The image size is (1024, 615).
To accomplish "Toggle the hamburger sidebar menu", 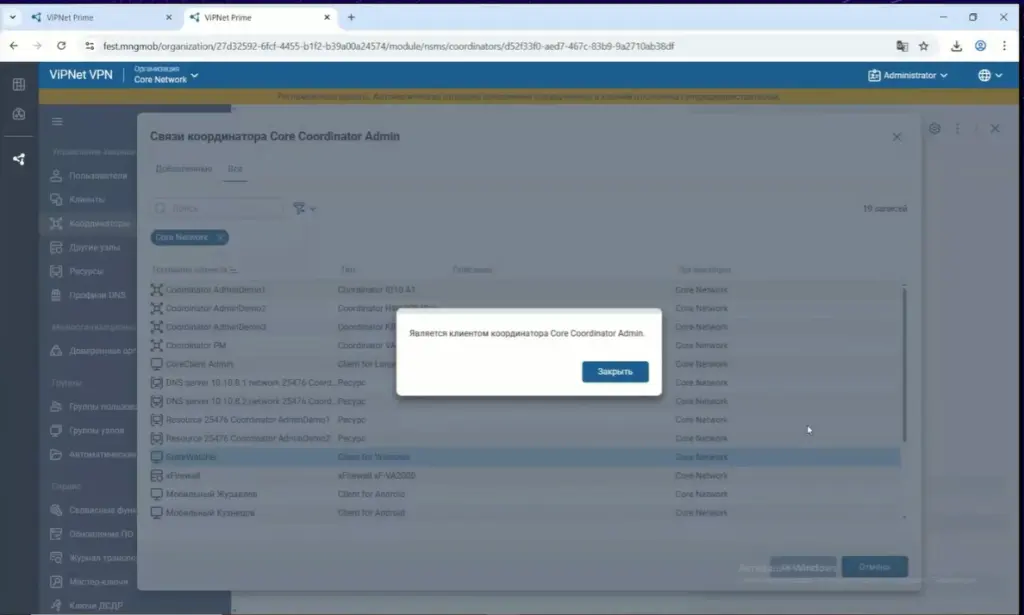I will click(x=57, y=121).
